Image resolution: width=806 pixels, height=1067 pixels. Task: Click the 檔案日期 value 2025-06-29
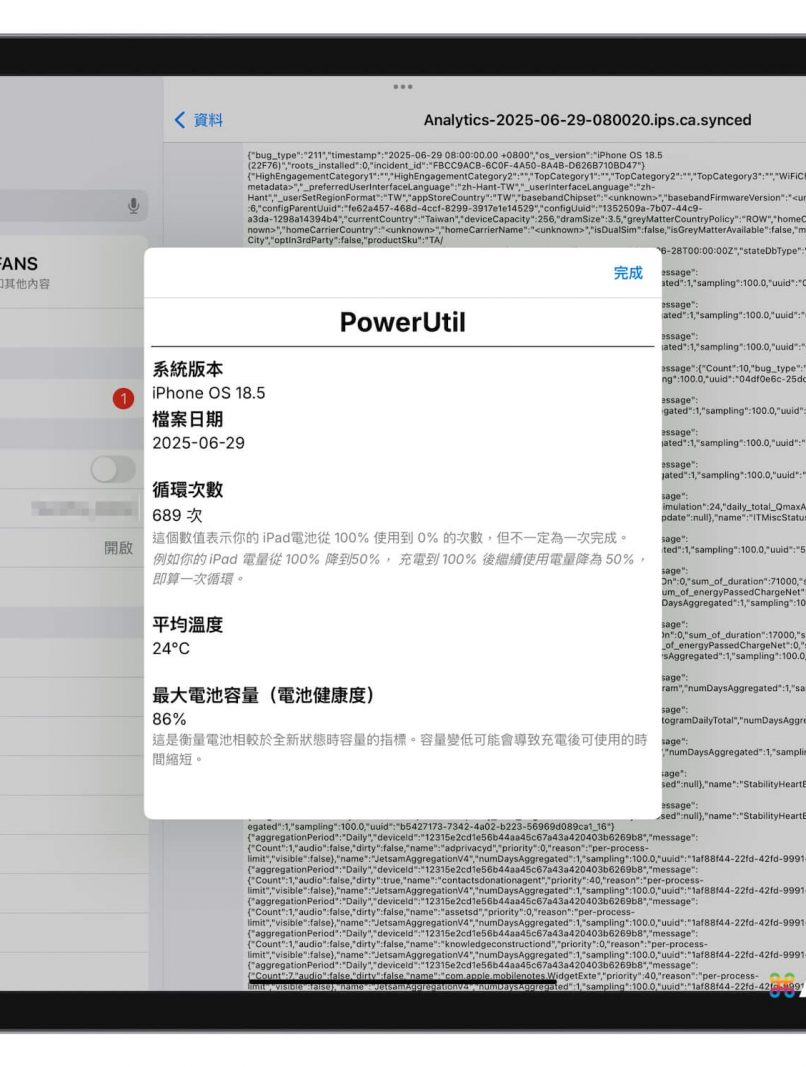198,442
